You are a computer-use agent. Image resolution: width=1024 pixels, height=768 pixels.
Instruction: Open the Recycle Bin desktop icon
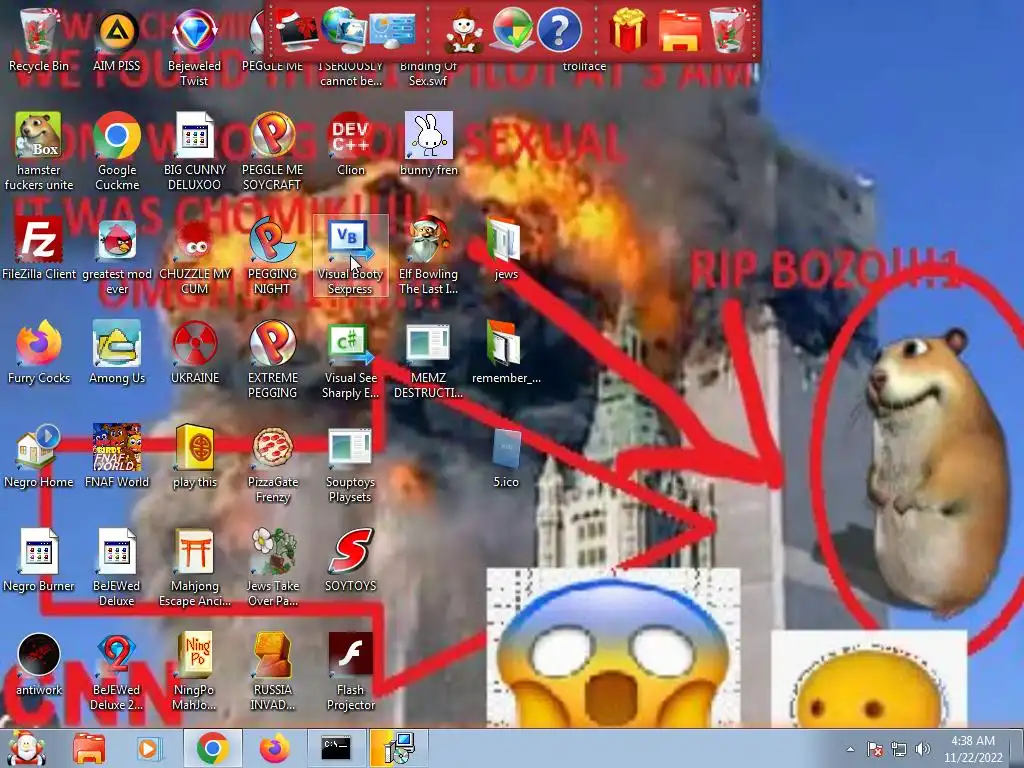[x=38, y=40]
